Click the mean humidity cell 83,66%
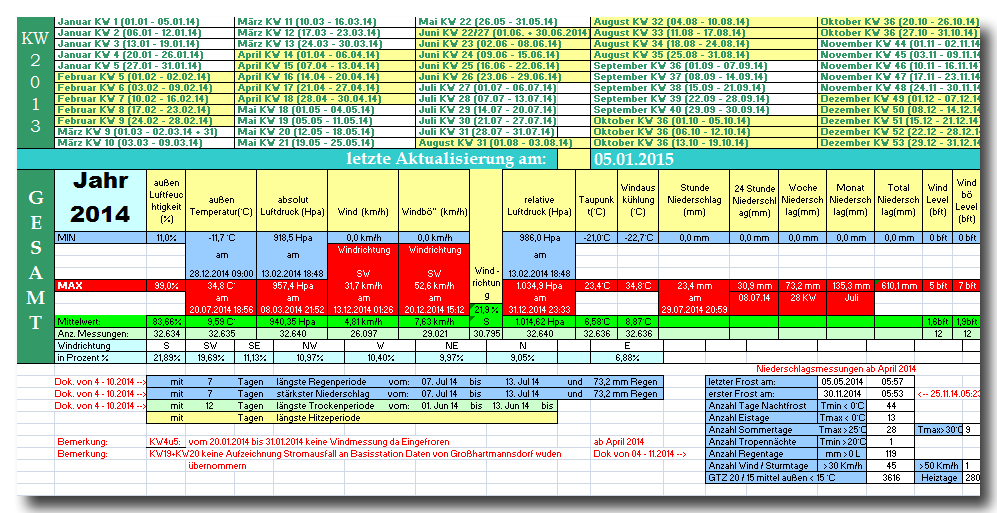Viewport: 997px width, 513px height. 166,322
